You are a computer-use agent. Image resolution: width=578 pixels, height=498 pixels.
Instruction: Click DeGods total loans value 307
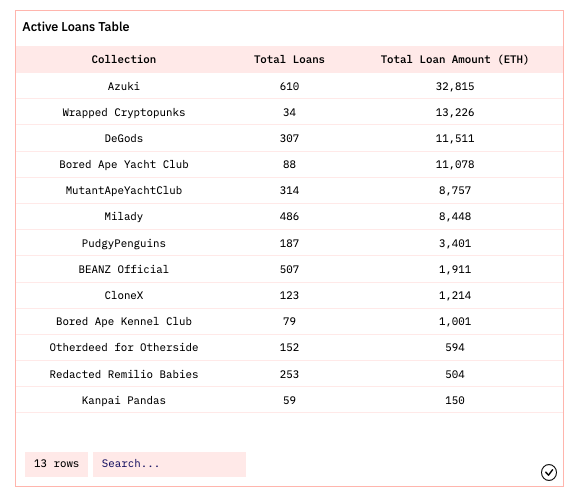pos(289,138)
